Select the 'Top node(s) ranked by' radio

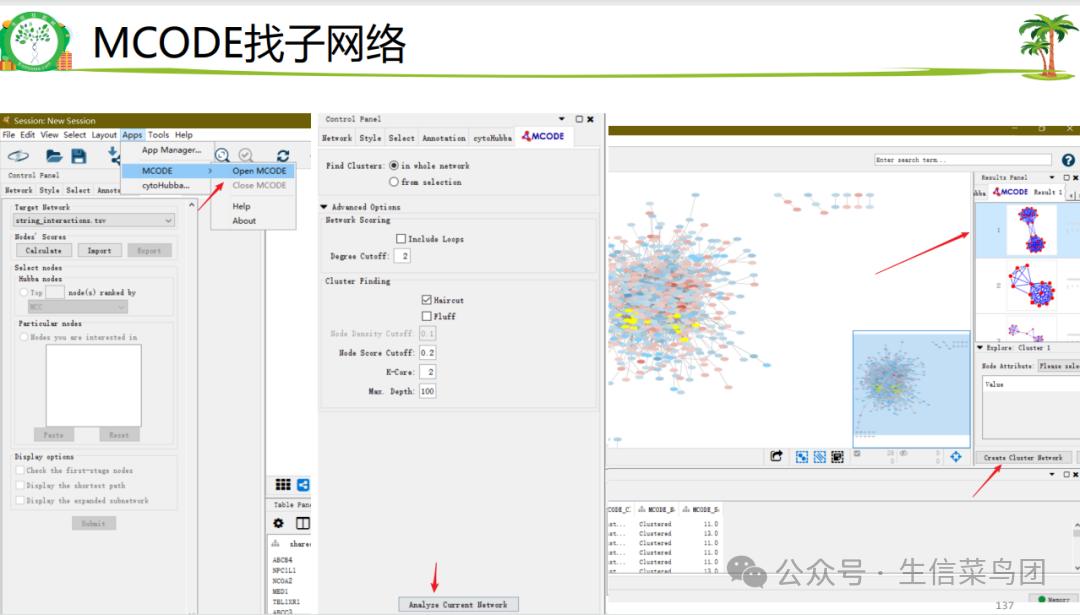tap(24, 292)
